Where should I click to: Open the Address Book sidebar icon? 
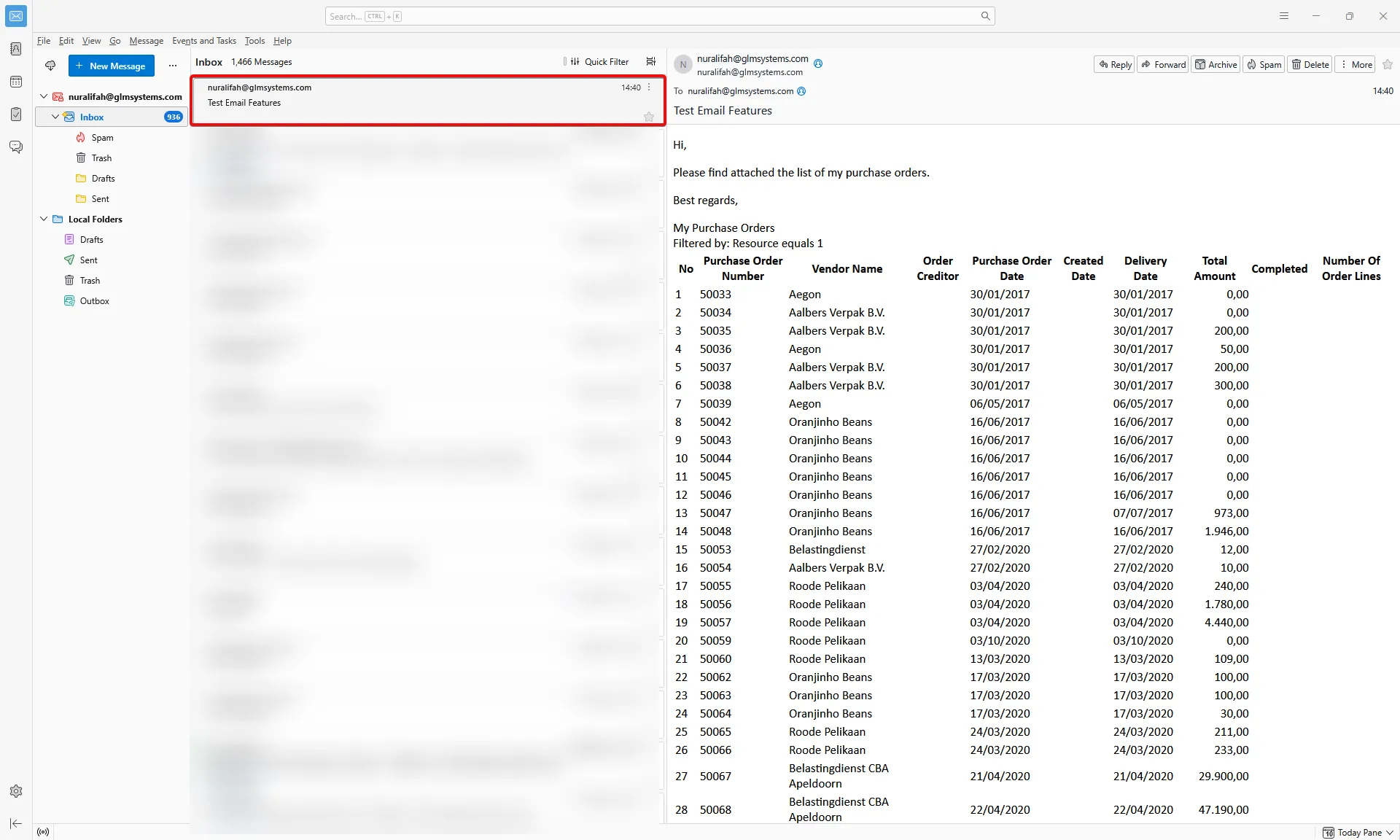16,49
